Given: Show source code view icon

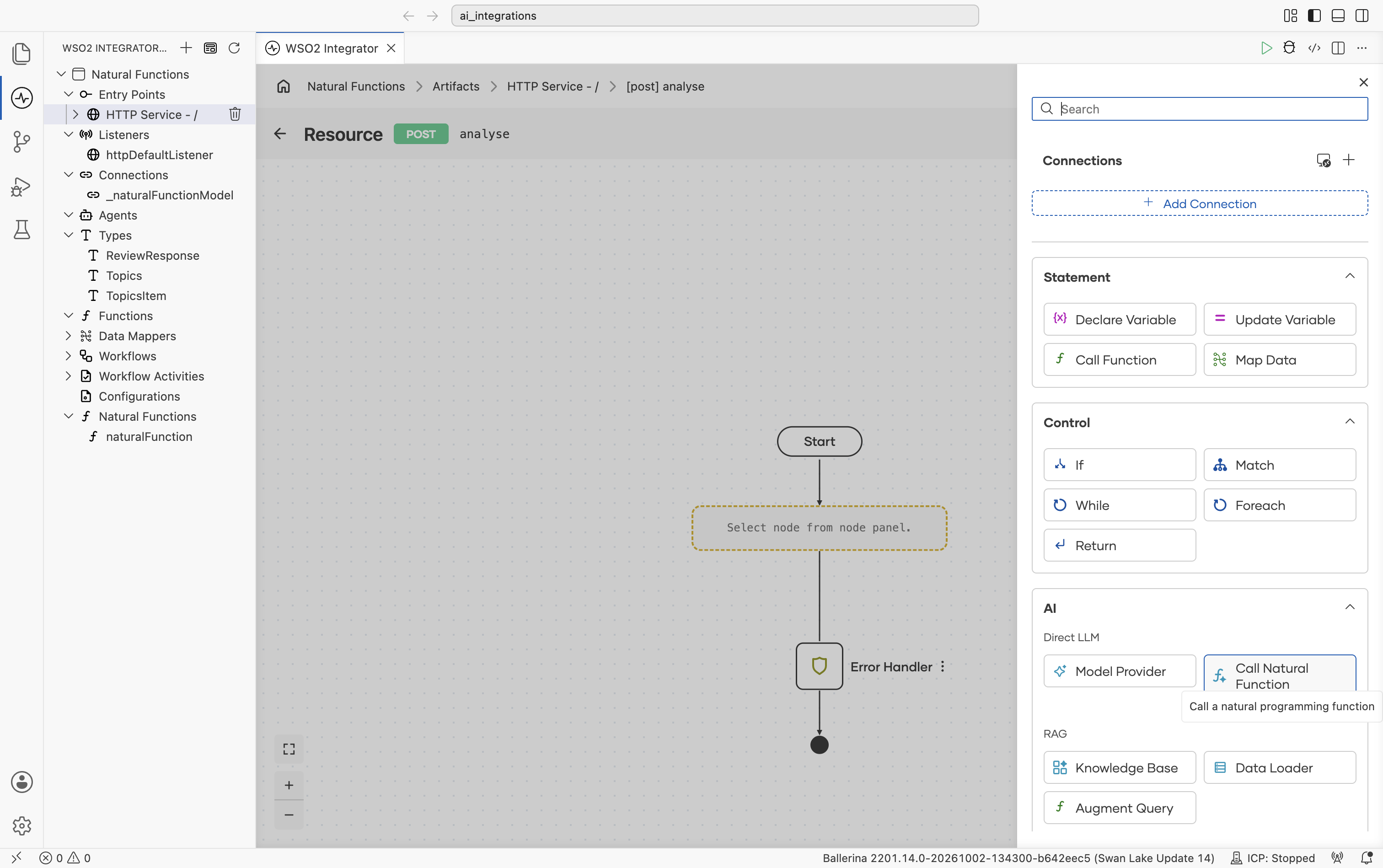Looking at the screenshot, I should (1314, 48).
